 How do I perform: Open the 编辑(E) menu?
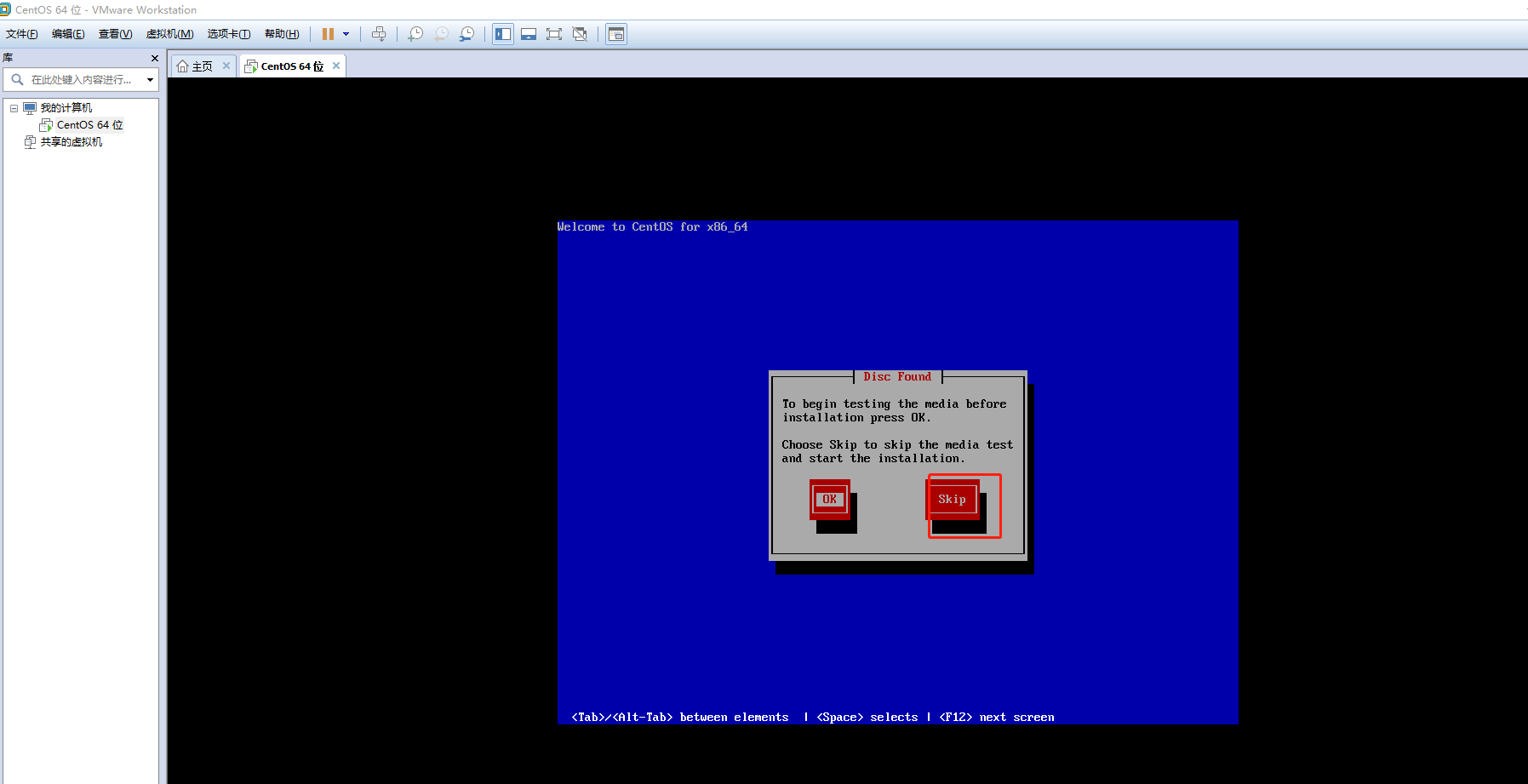pos(68,34)
